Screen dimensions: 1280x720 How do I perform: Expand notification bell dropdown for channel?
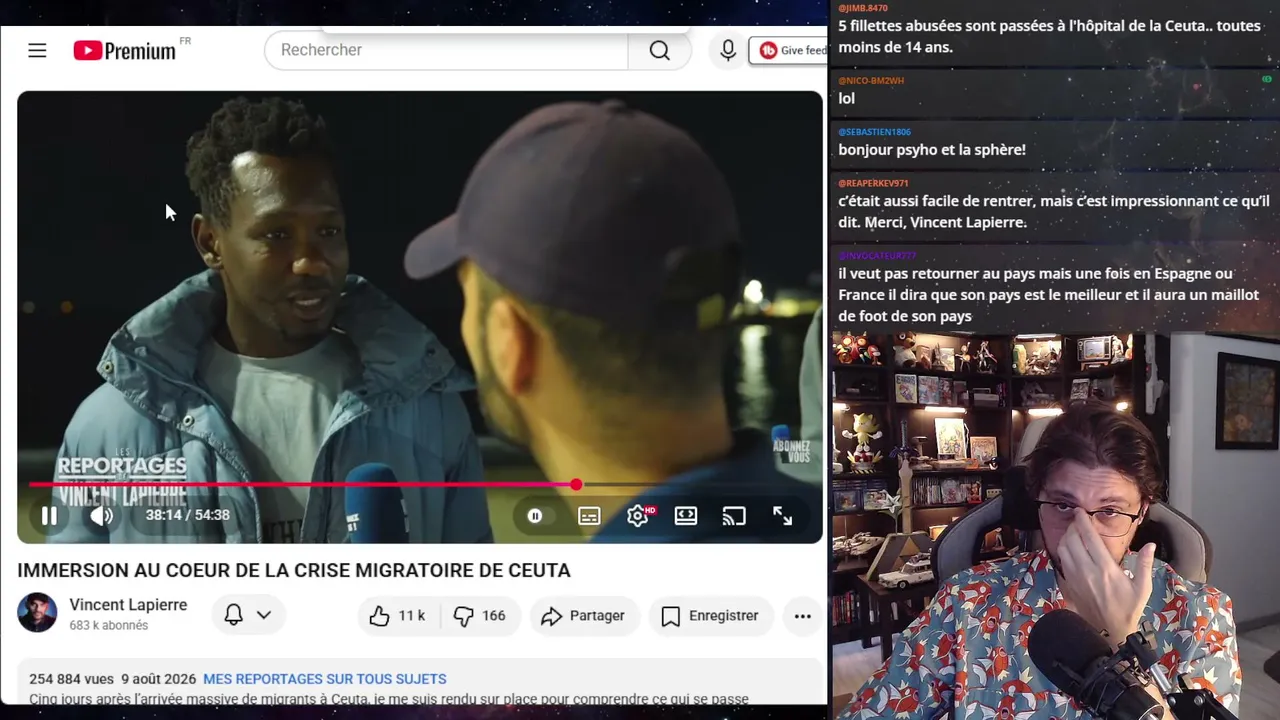[x=248, y=615]
